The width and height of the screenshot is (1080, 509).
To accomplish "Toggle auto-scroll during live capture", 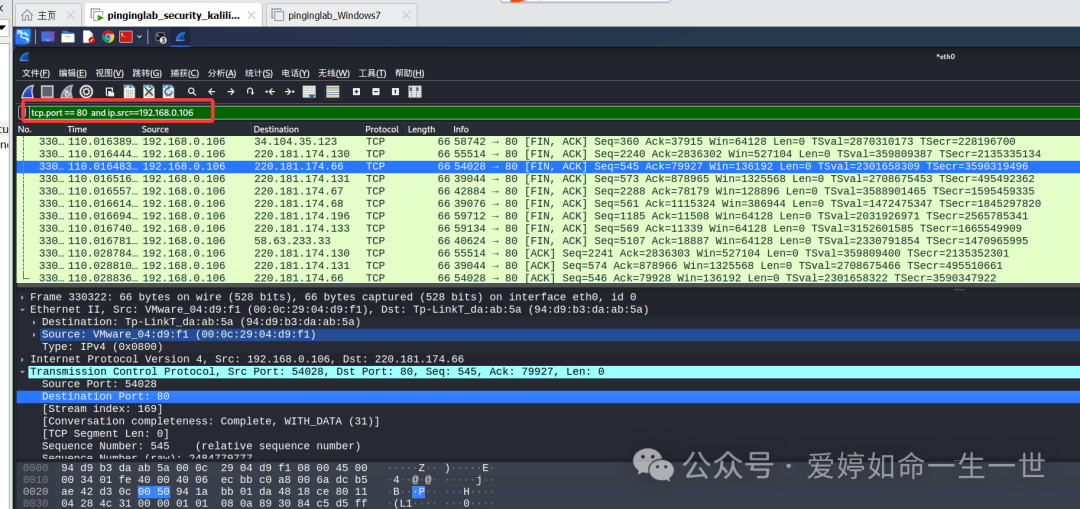I will tap(309, 92).
